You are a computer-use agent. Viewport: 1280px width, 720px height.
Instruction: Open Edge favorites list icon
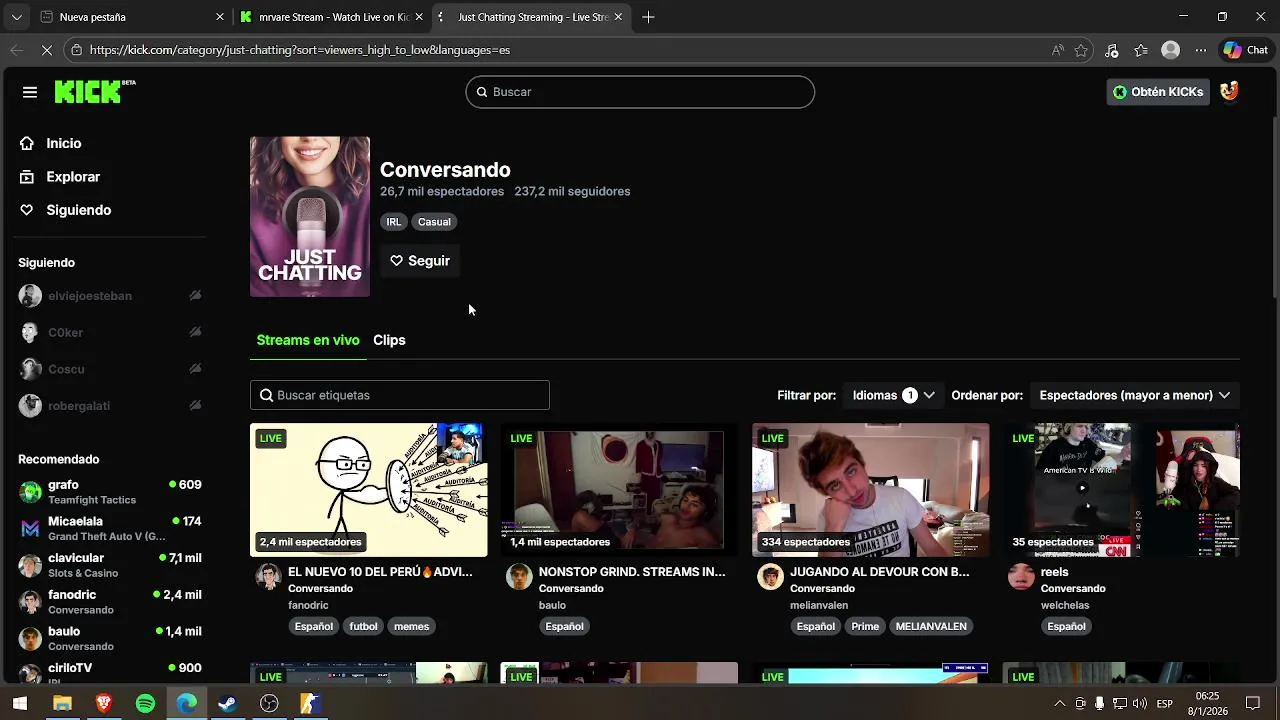[1141, 50]
